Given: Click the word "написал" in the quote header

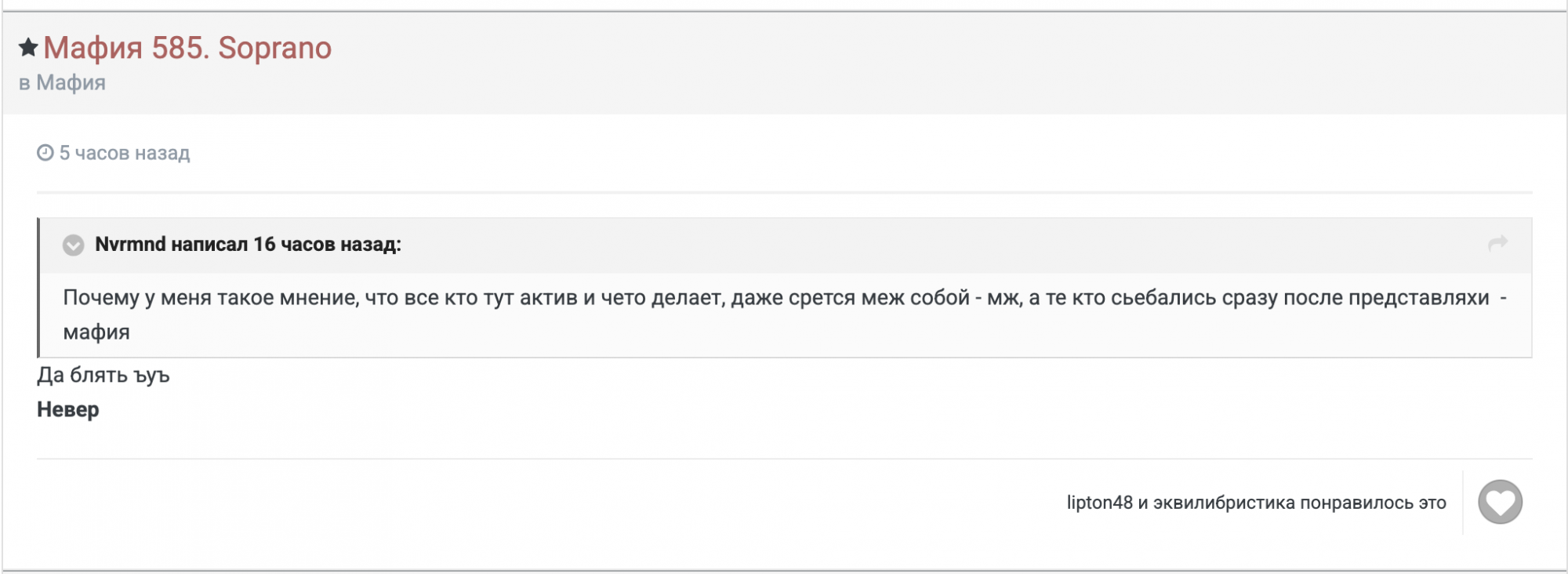Looking at the screenshot, I should click(x=209, y=245).
